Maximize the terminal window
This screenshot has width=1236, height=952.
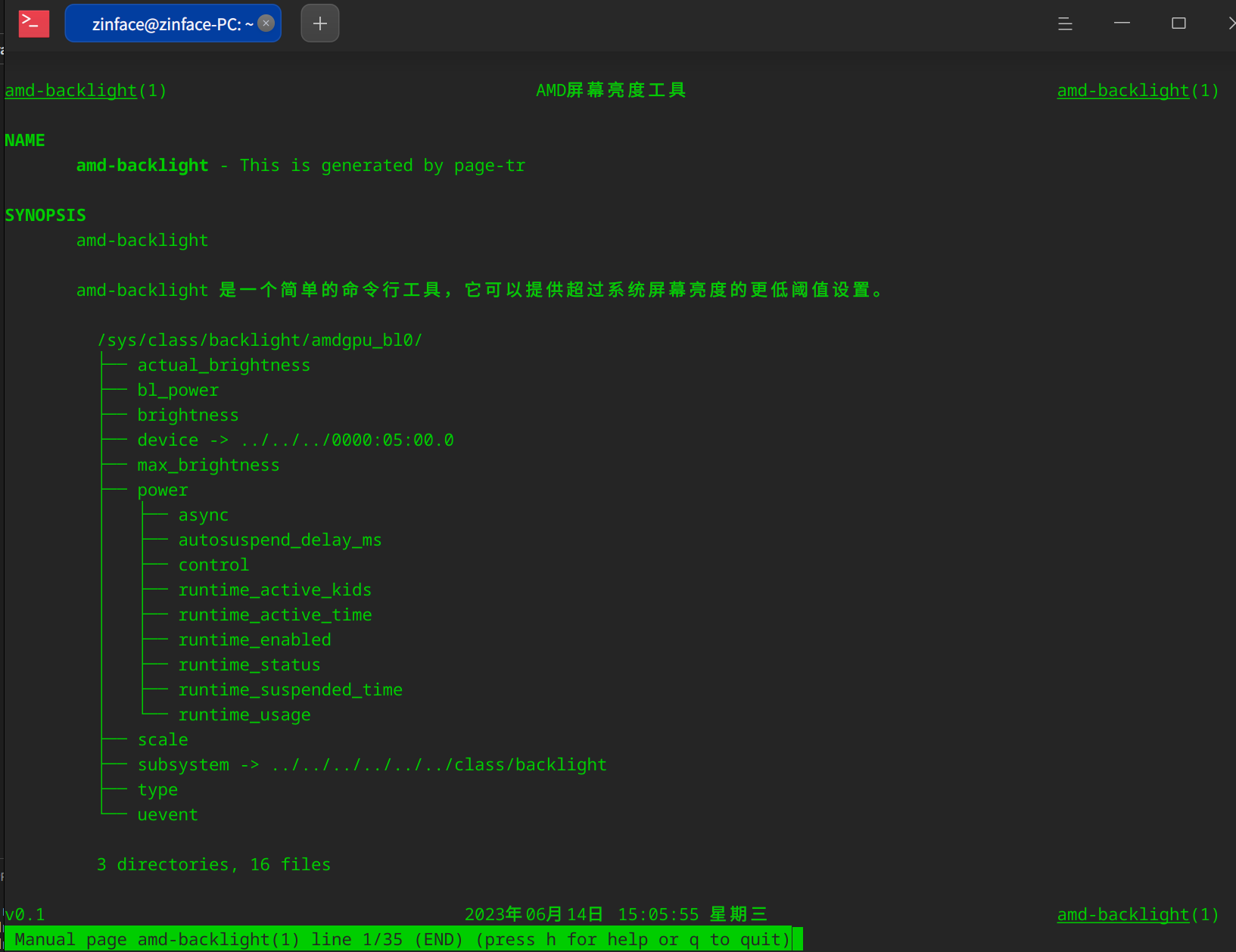point(1178,23)
